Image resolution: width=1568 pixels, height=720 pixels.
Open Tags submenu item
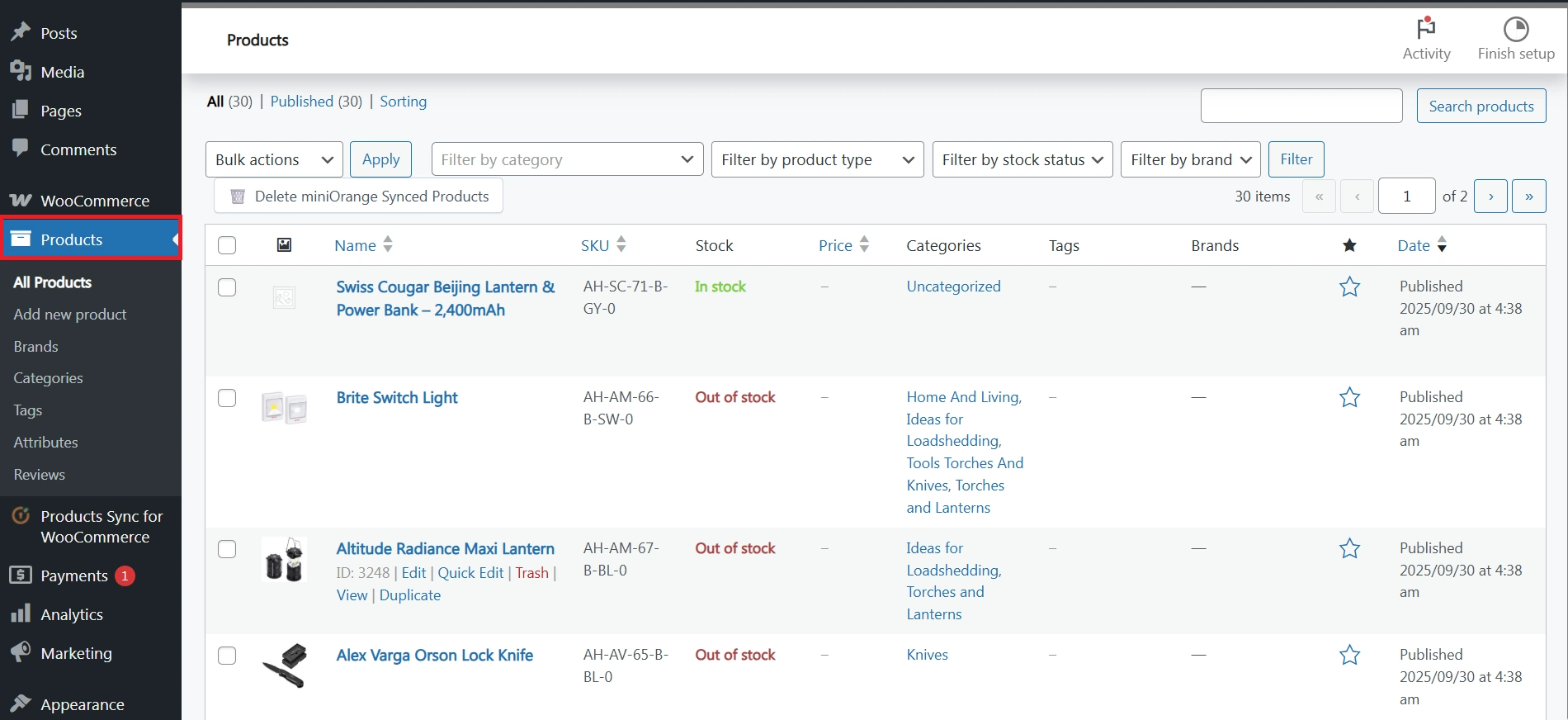click(x=28, y=410)
